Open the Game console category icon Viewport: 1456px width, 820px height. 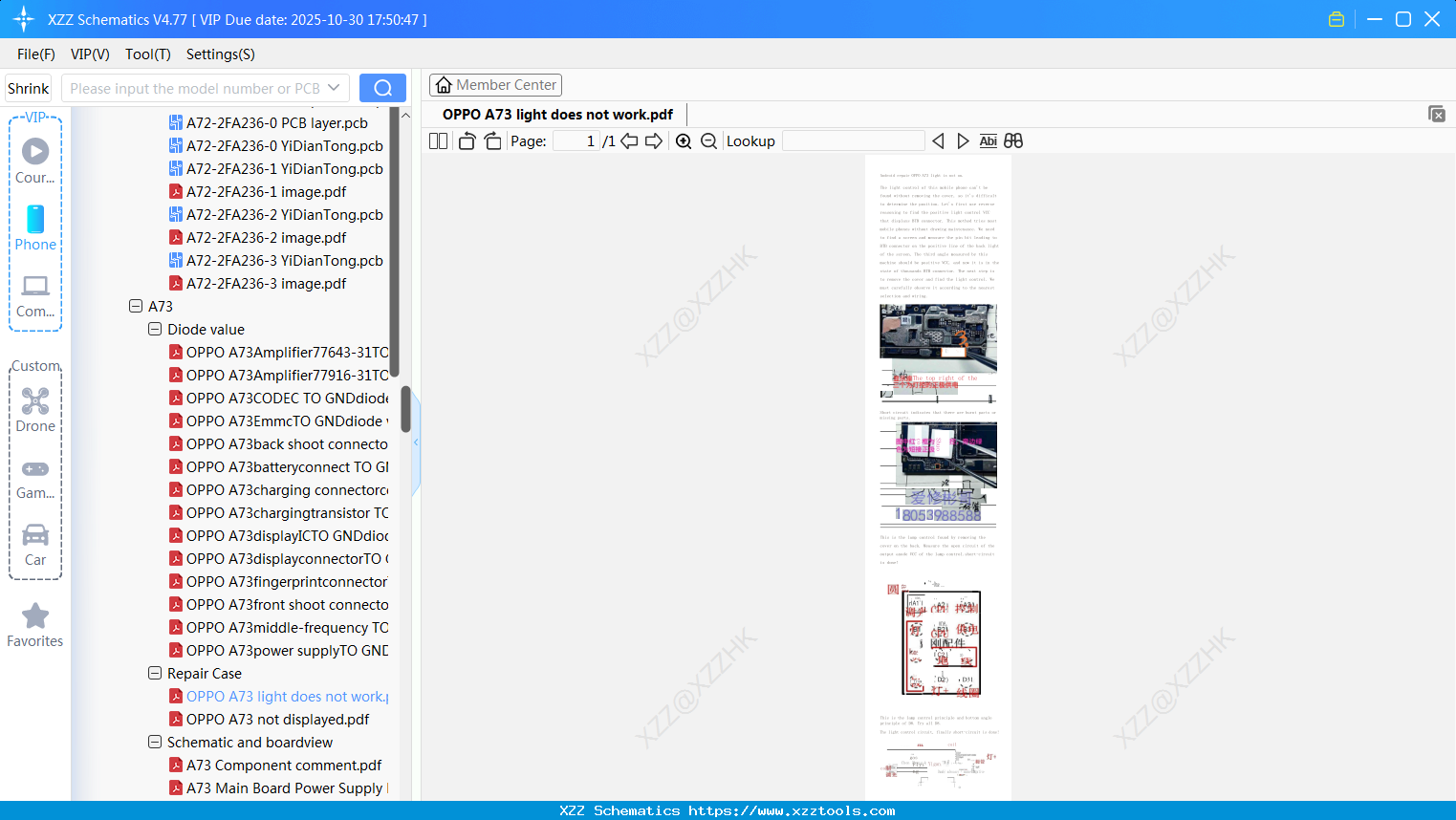click(35, 478)
